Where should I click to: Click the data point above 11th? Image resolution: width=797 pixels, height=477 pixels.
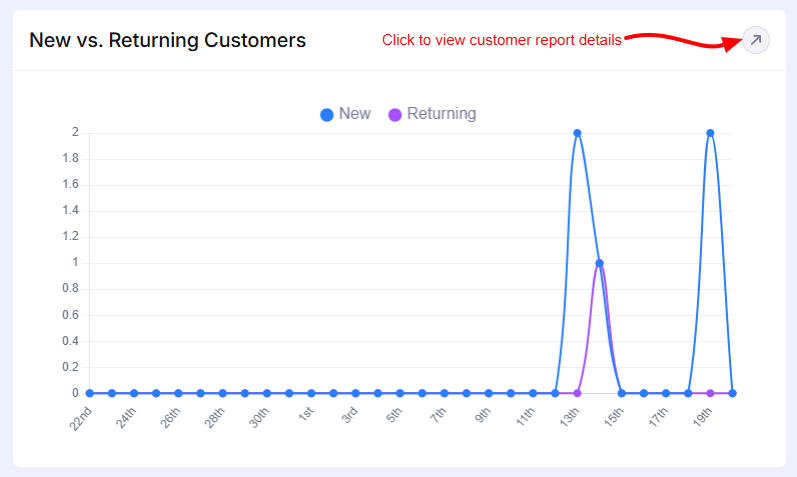pos(533,393)
